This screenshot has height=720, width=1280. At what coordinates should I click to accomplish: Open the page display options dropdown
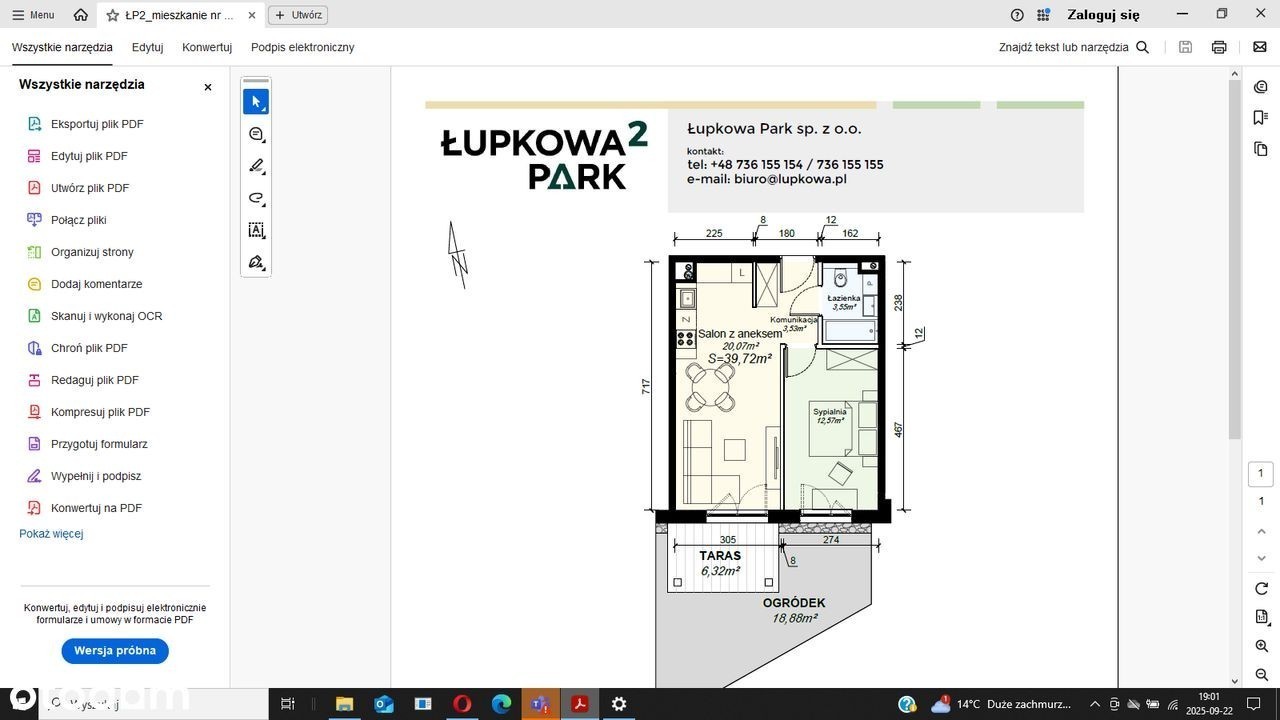tap(1261, 617)
